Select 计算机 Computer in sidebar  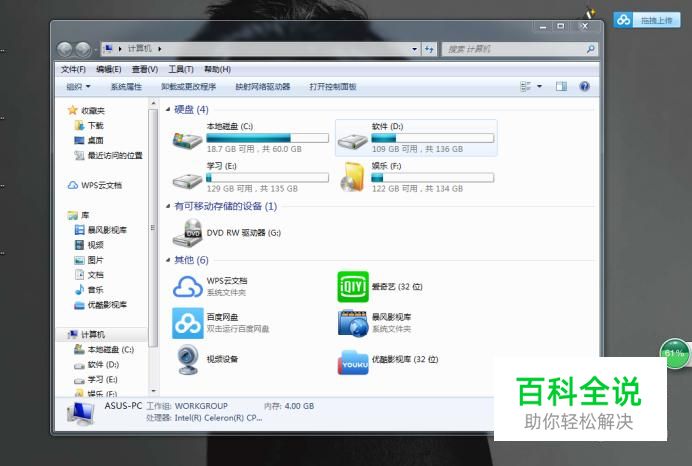tap(86, 334)
